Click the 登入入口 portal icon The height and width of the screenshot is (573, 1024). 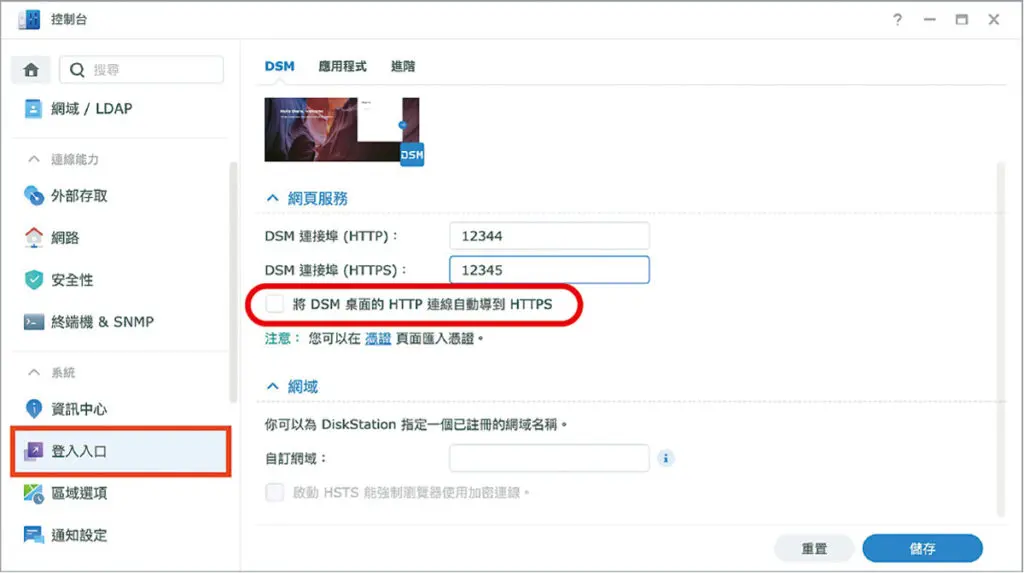coord(33,451)
